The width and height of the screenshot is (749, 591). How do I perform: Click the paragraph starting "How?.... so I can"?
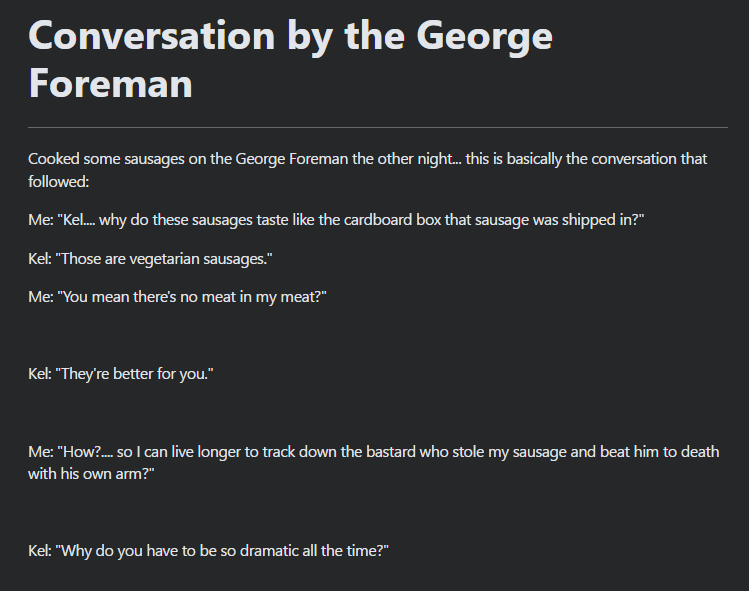(373, 463)
